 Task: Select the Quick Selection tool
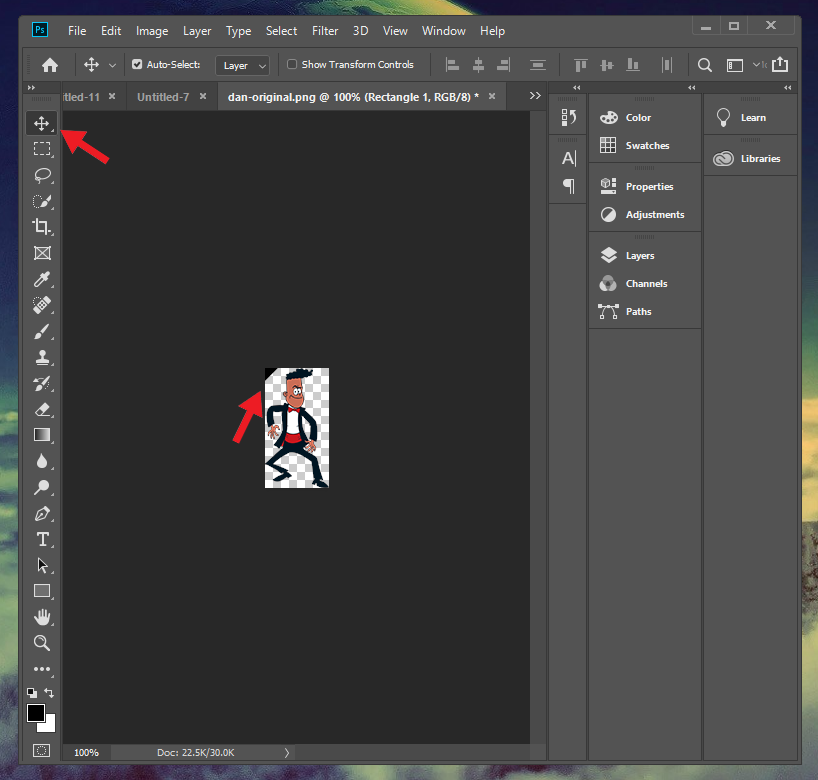click(x=42, y=201)
